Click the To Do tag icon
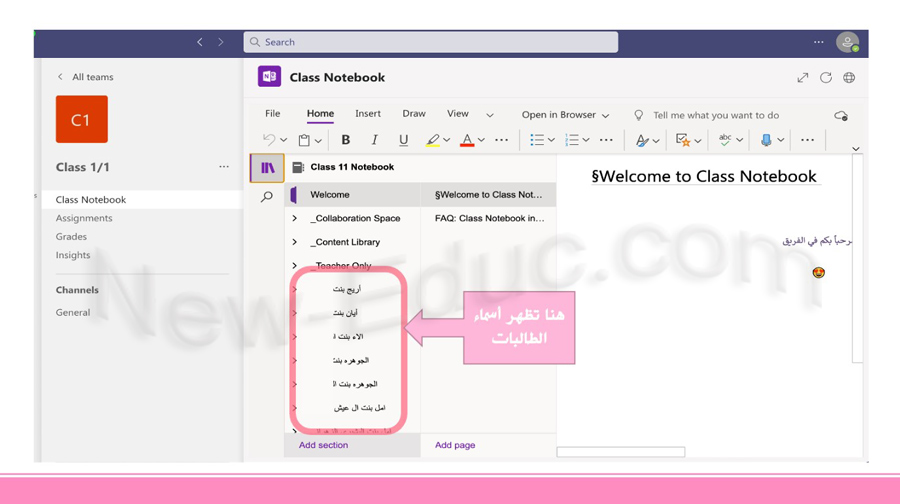This screenshot has width=900, height=504. pos(682,140)
